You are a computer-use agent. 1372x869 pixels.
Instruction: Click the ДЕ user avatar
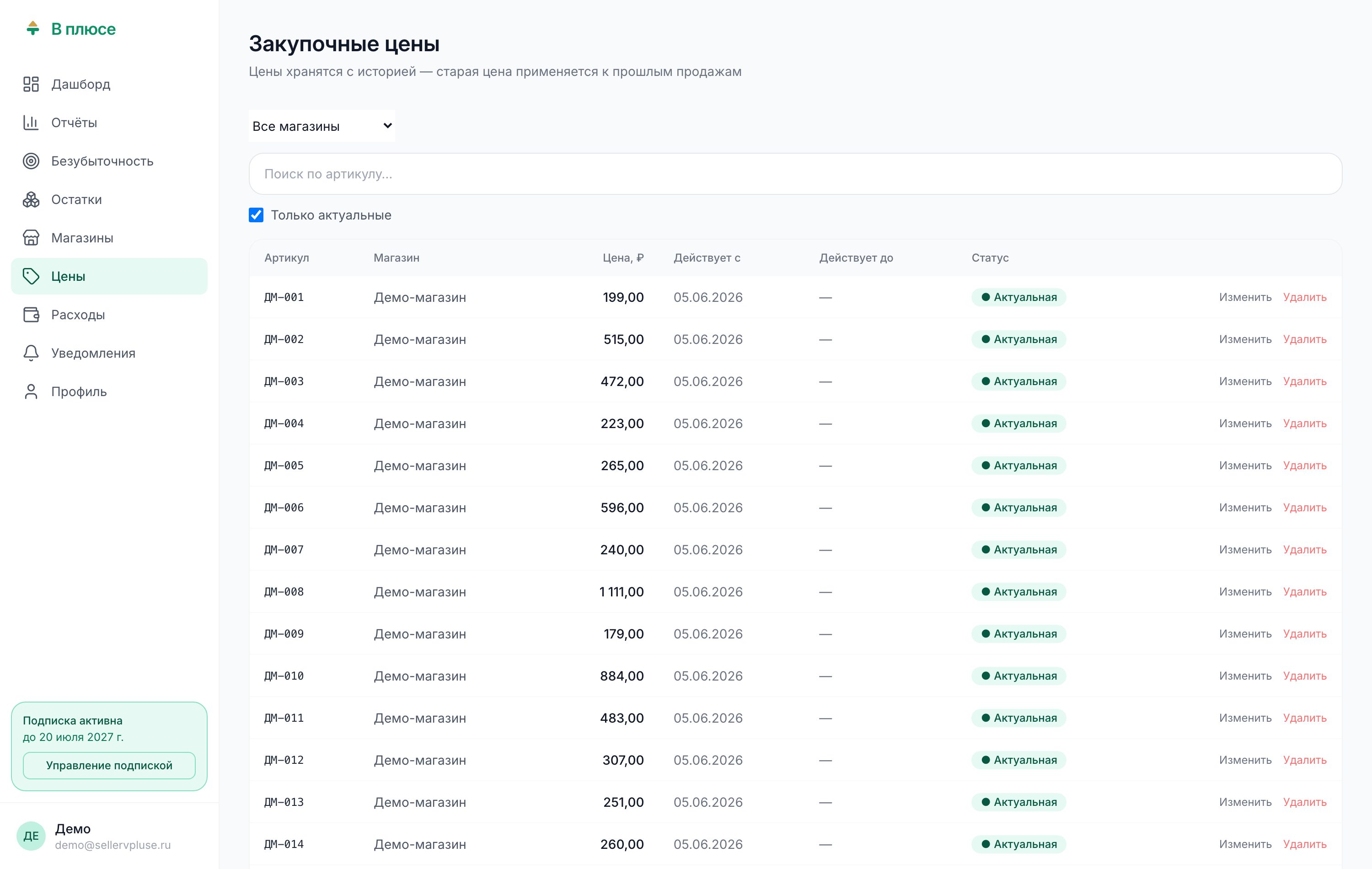pos(31,836)
